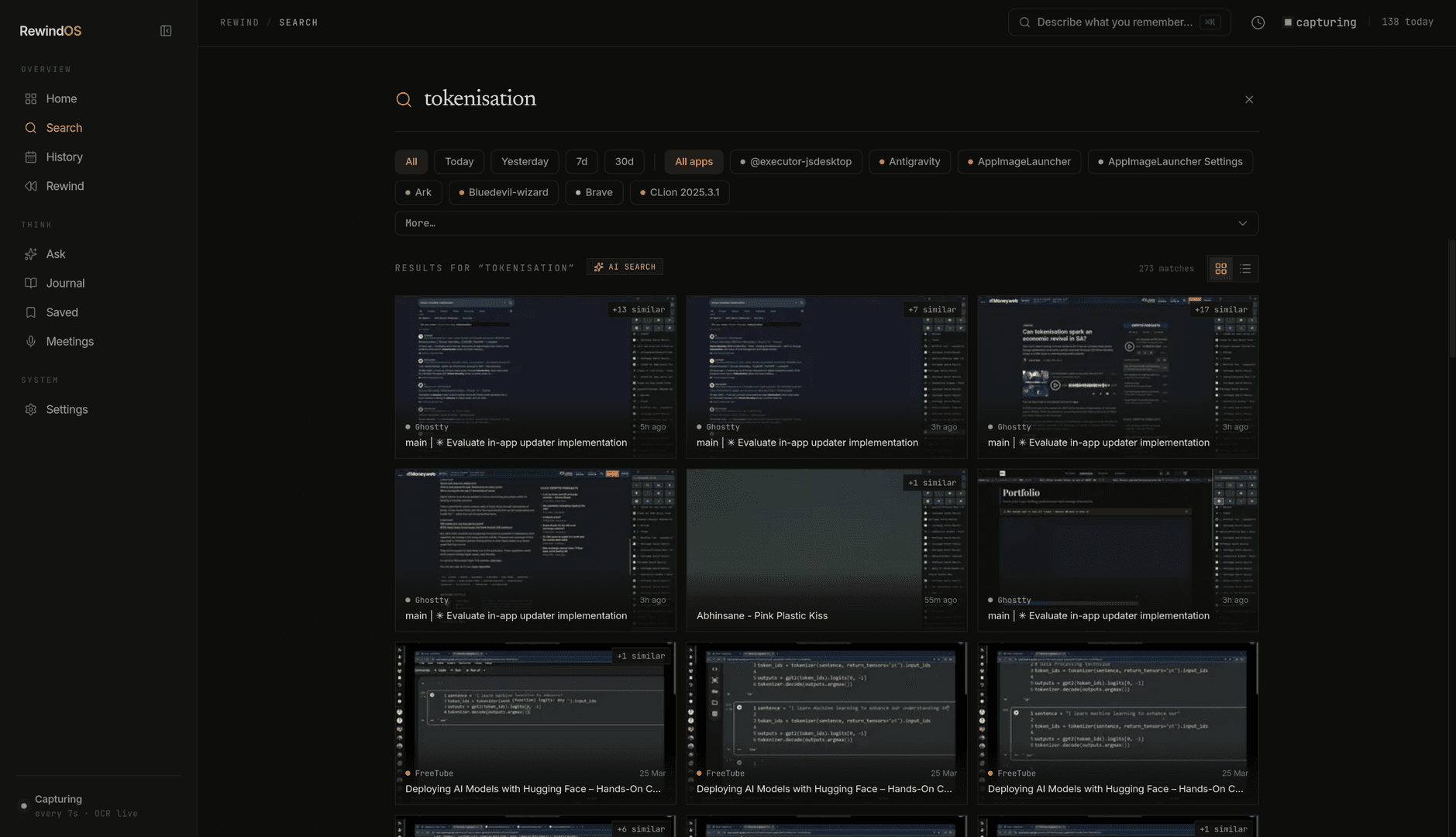Image resolution: width=1456 pixels, height=837 pixels.
Task: Select the All time filter
Action: [x=411, y=161]
